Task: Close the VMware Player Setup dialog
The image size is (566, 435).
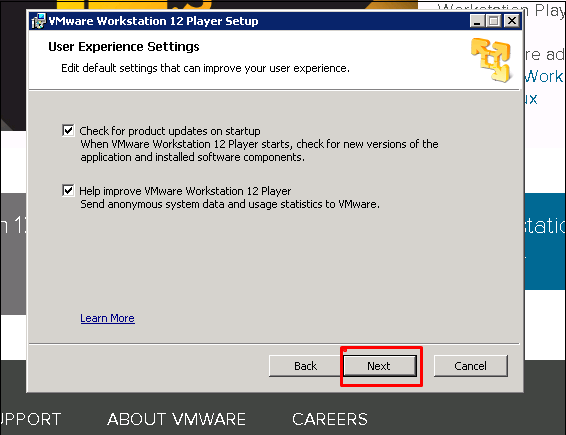Action: [x=512, y=21]
